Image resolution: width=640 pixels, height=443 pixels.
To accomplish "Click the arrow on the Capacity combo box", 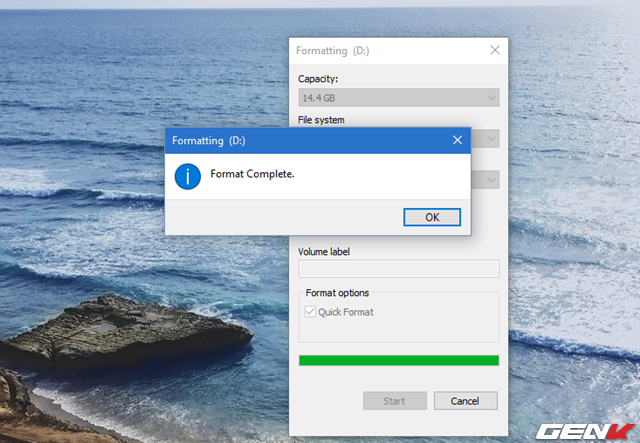I will pyautogui.click(x=491, y=98).
